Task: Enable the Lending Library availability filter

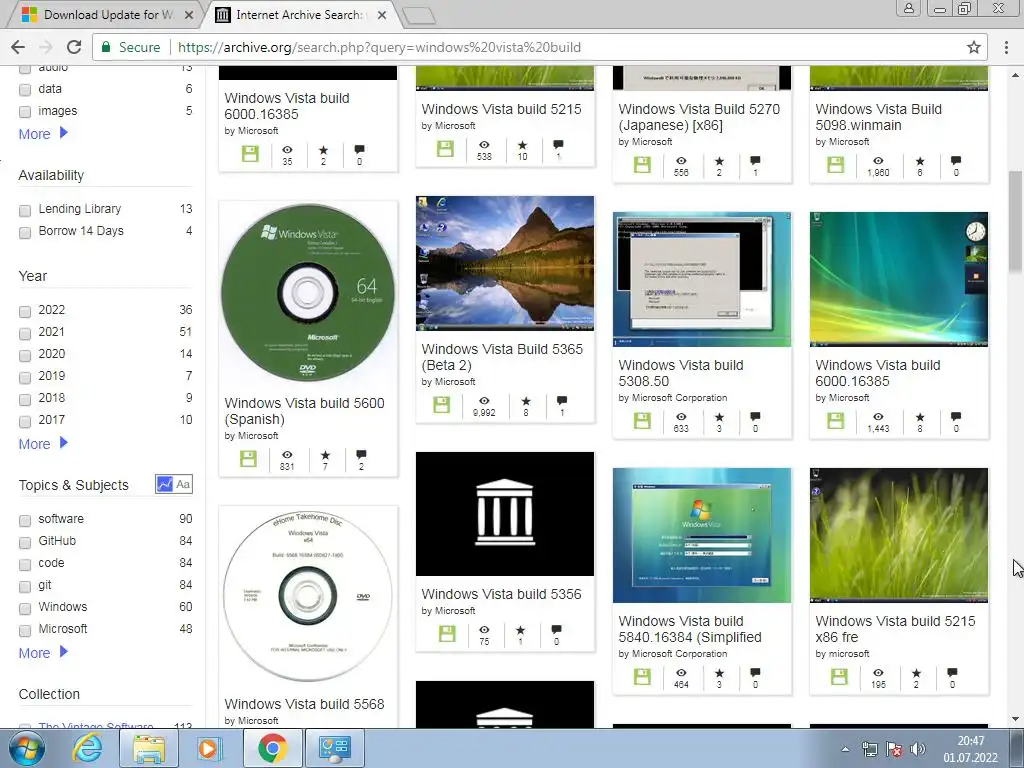Action: point(25,210)
